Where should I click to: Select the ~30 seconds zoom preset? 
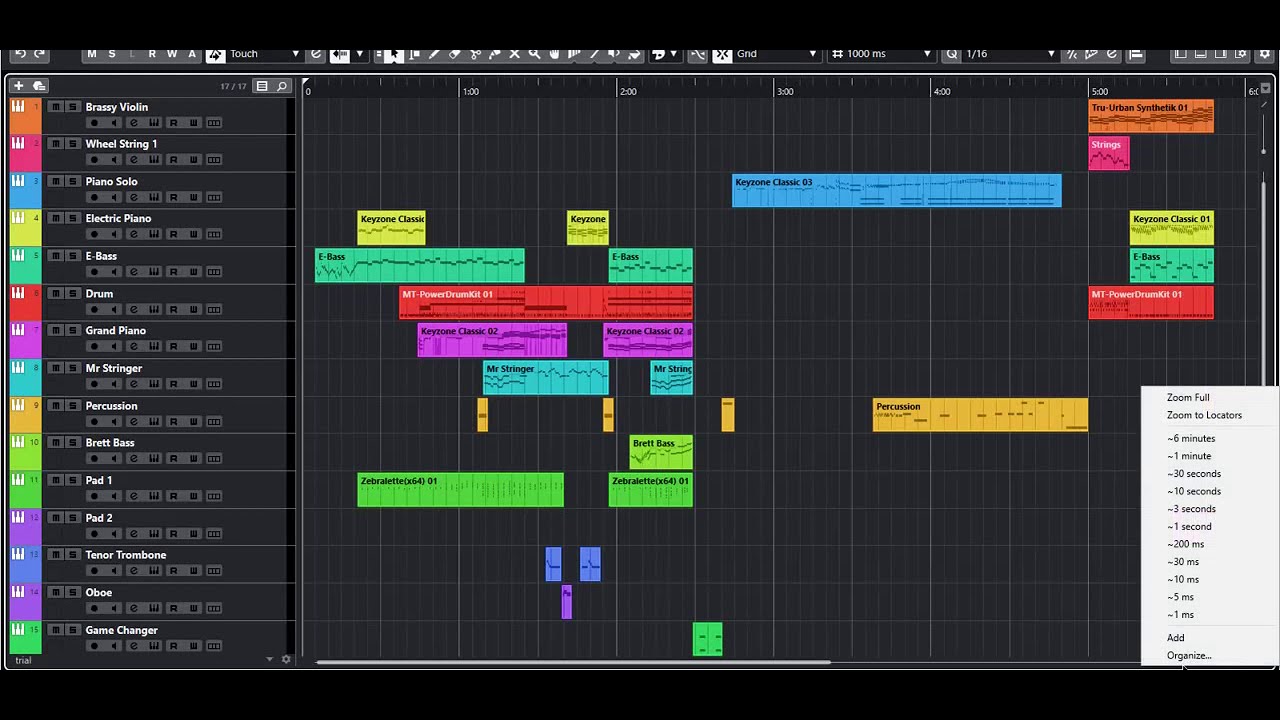coord(1193,474)
